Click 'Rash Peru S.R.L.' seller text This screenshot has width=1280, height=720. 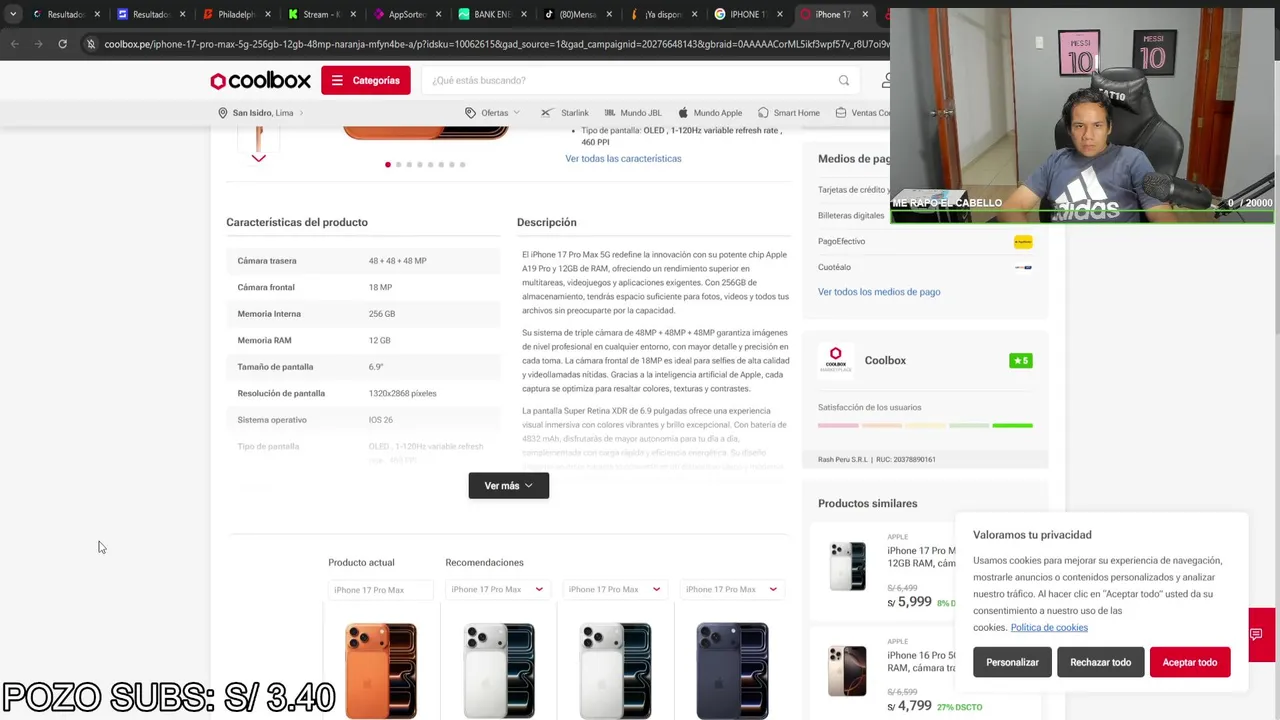tap(843, 460)
